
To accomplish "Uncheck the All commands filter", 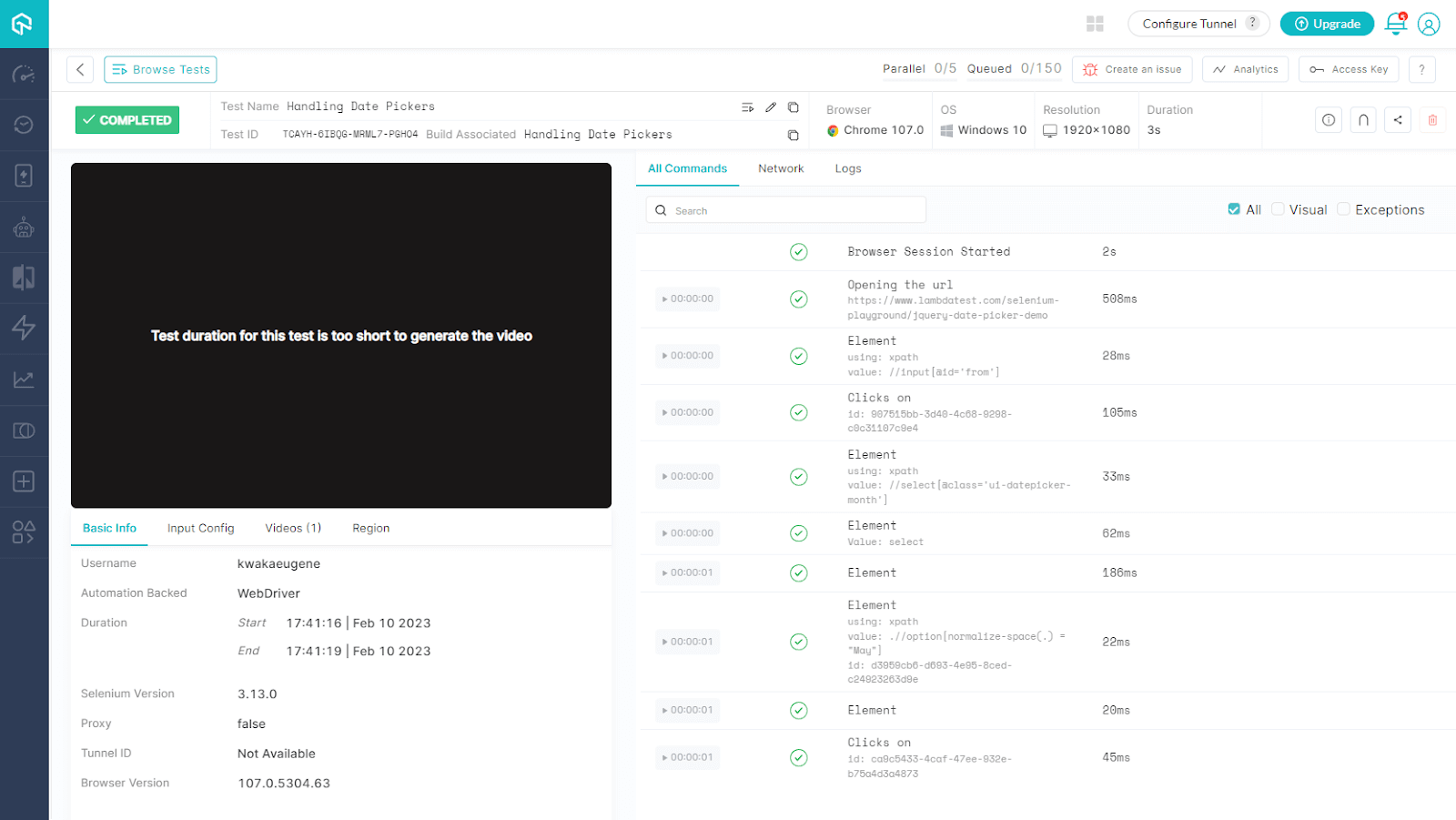I will [1234, 208].
